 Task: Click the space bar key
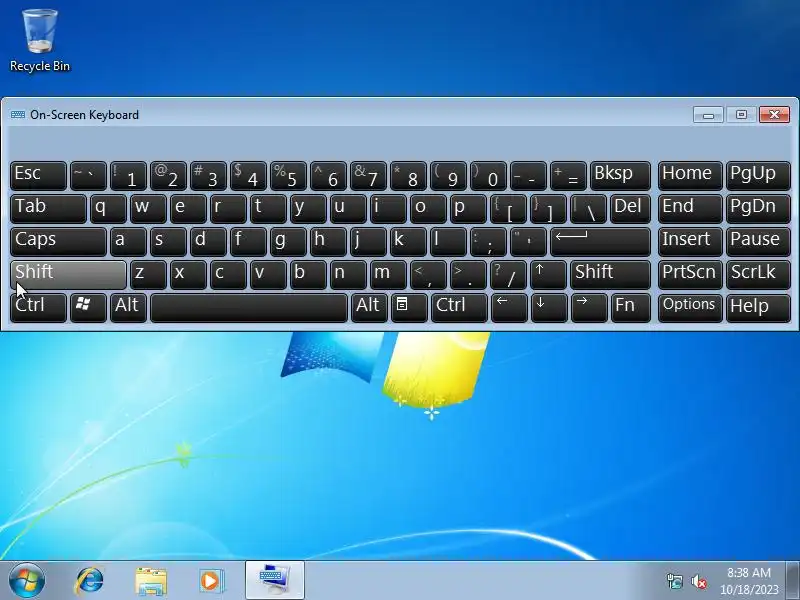click(x=249, y=308)
